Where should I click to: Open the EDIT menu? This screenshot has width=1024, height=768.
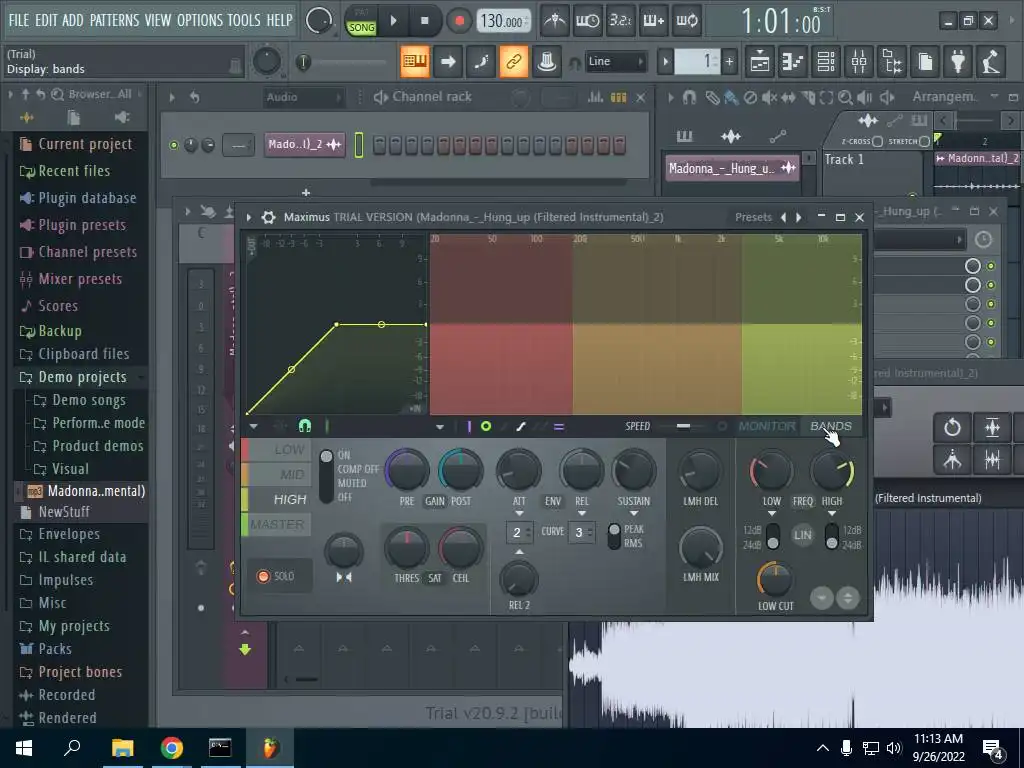46,20
